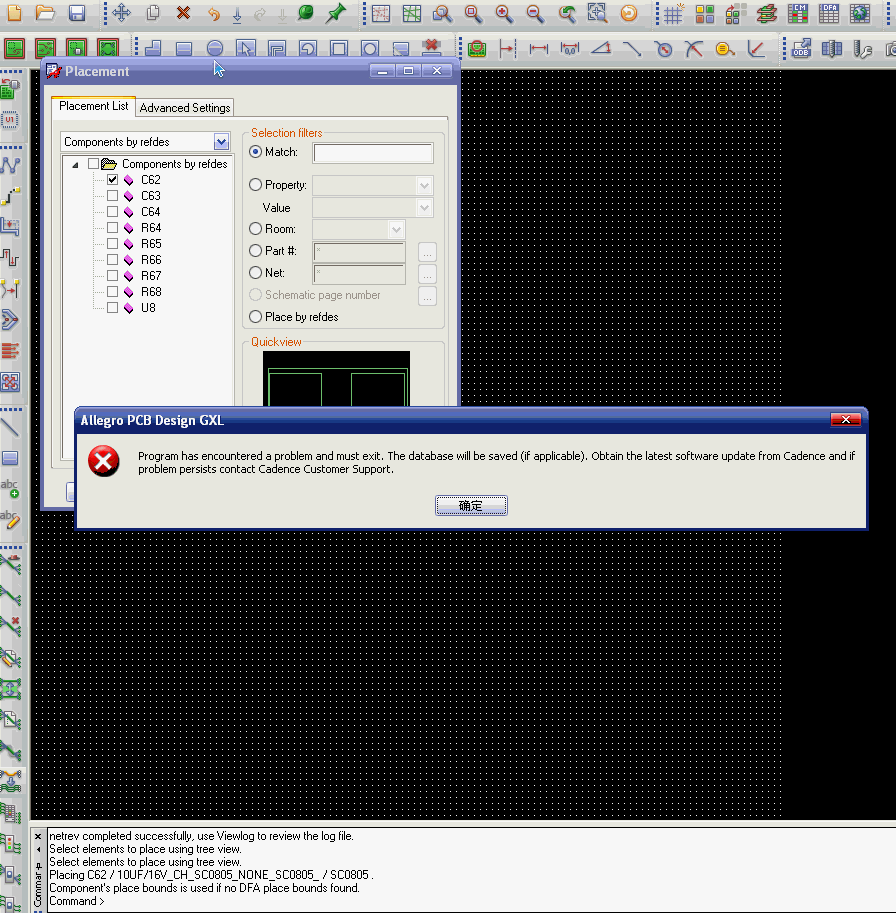Click the Zoom Previous icon
Image resolution: width=896 pixels, height=913 pixels.
566,13
